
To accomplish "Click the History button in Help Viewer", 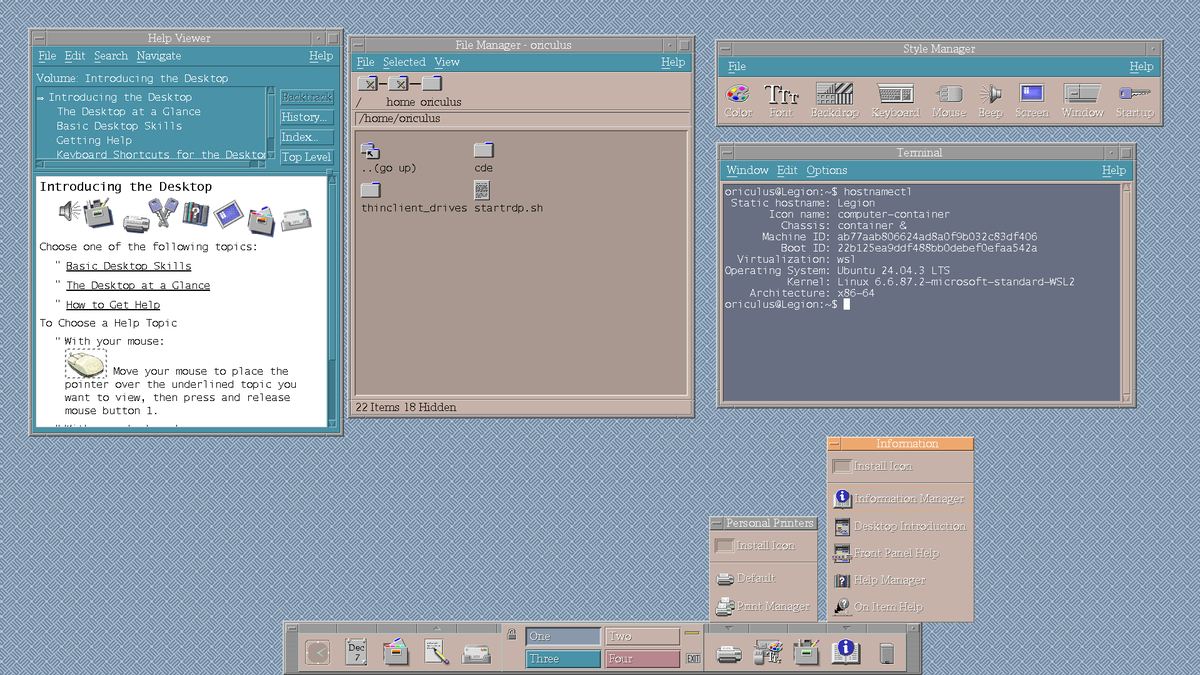I will [x=306, y=117].
